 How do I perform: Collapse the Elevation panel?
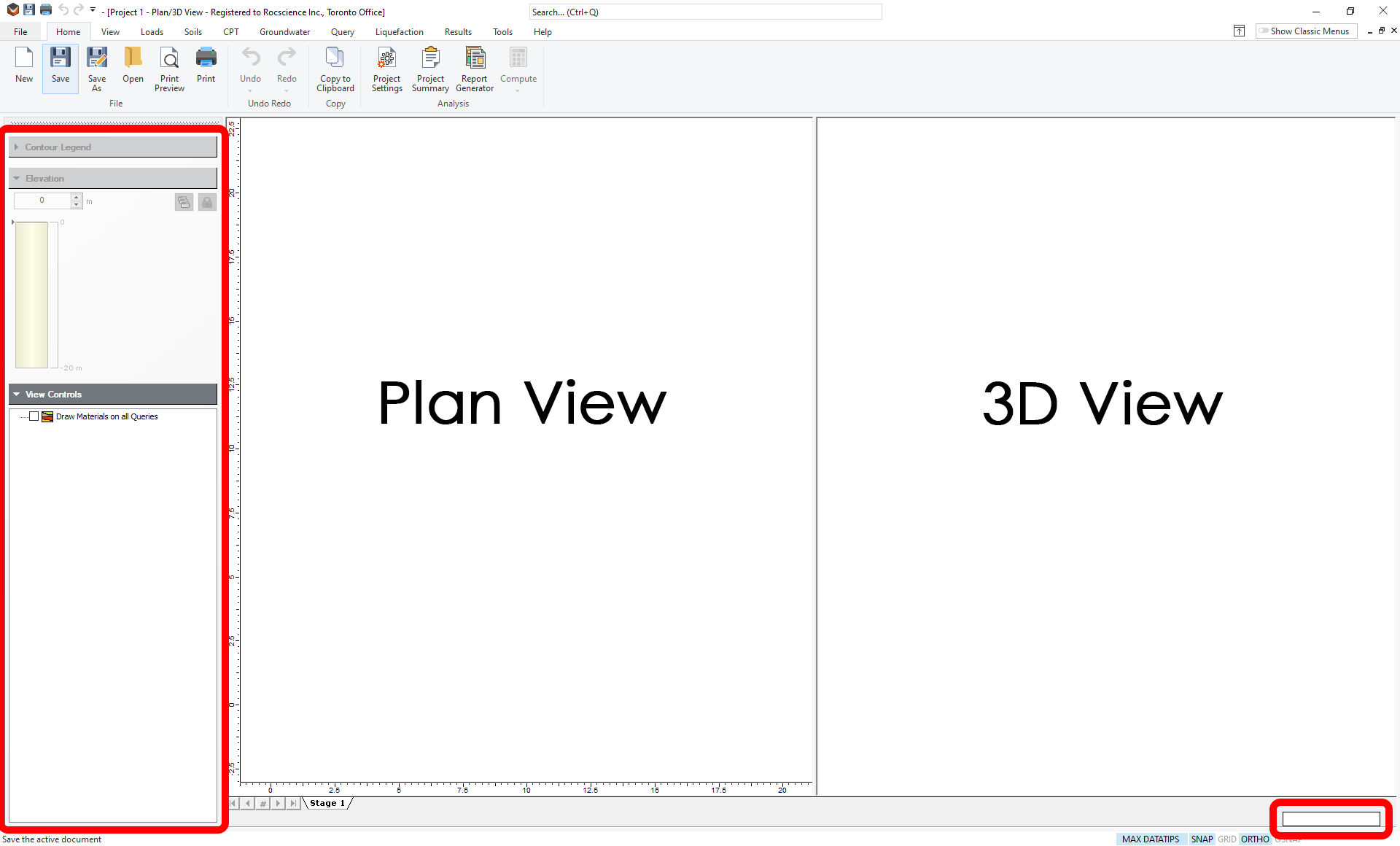click(16, 178)
